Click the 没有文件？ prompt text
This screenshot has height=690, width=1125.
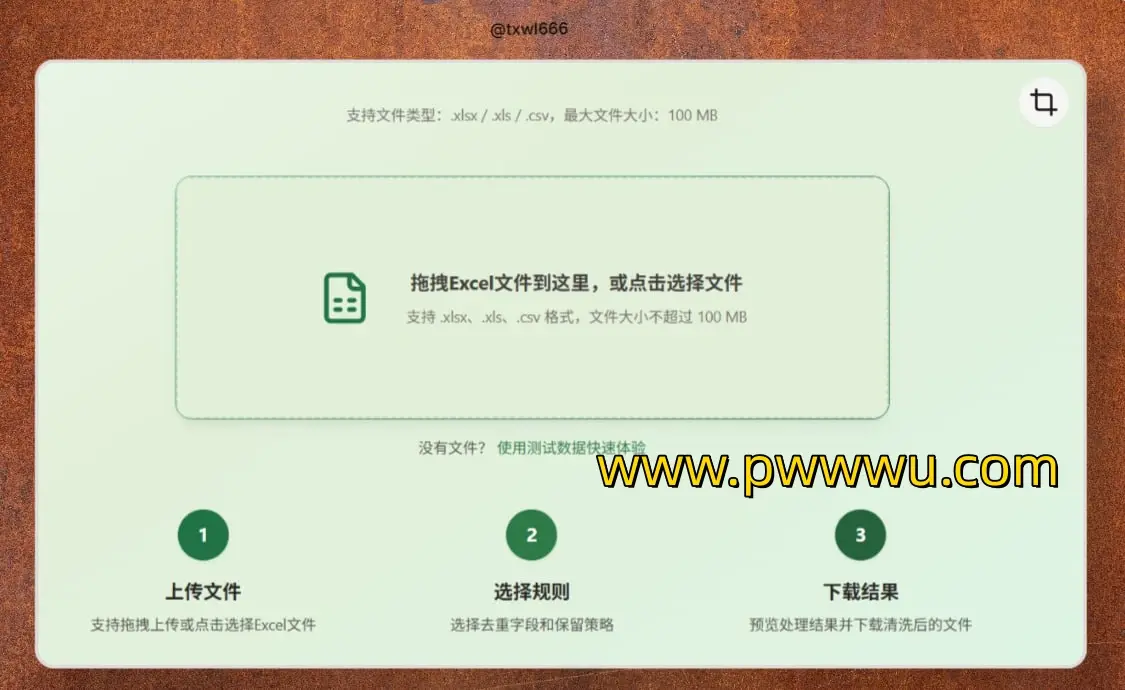[x=453, y=448]
